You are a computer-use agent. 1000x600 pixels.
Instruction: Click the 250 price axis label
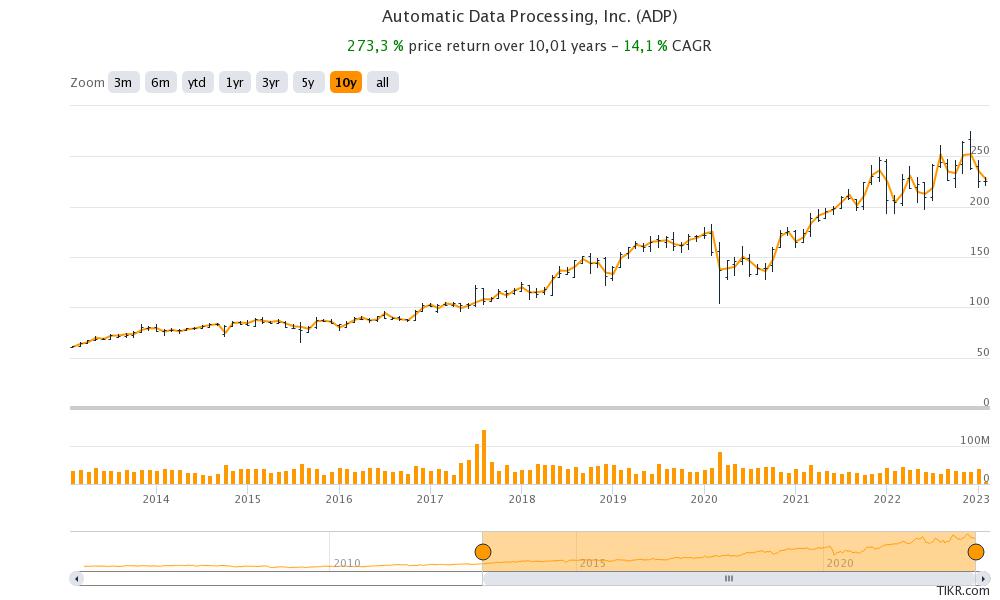coord(980,150)
